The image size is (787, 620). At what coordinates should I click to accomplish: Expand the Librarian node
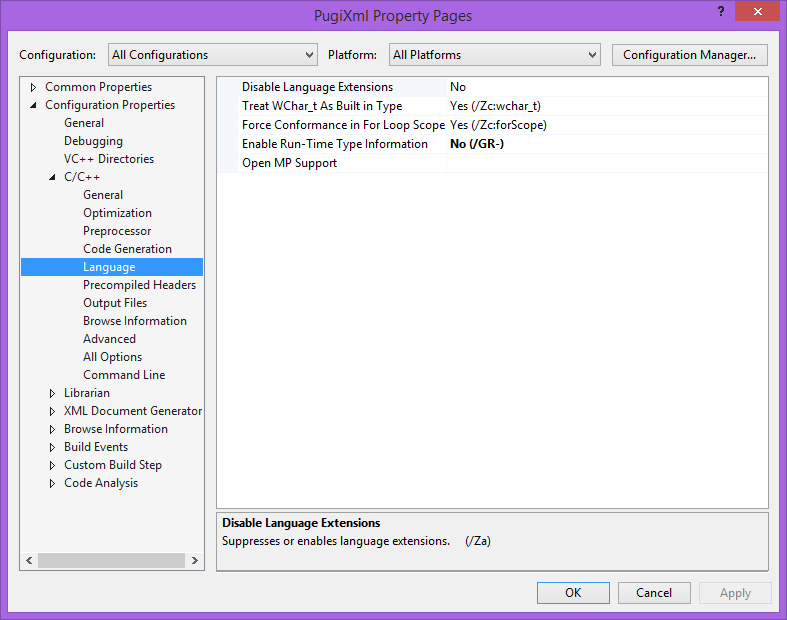52,393
